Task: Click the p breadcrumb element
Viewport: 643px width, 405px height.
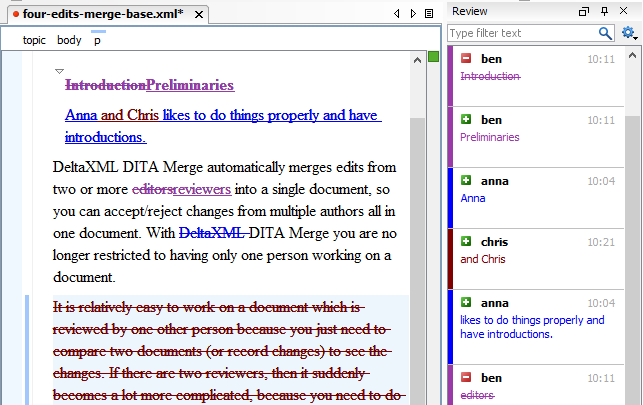Action: point(97,41)
